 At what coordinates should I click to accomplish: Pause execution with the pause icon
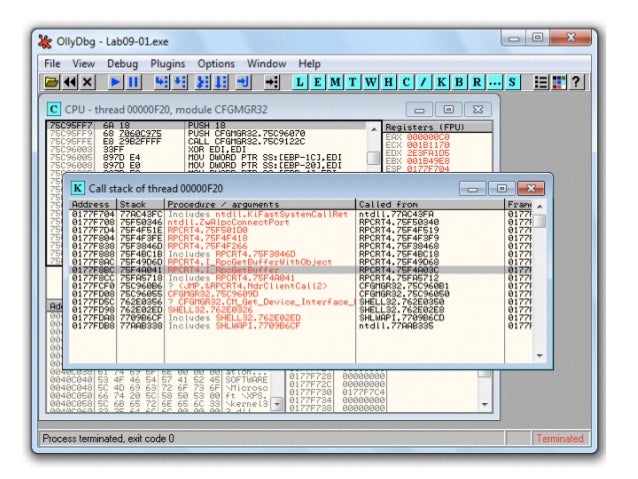pos(133,82)
